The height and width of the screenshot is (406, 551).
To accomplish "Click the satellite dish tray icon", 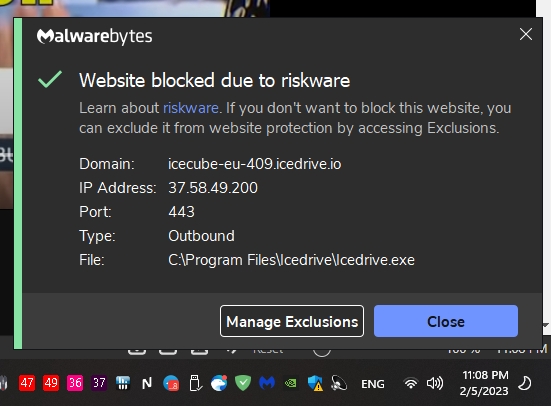I will coord(339,383).
